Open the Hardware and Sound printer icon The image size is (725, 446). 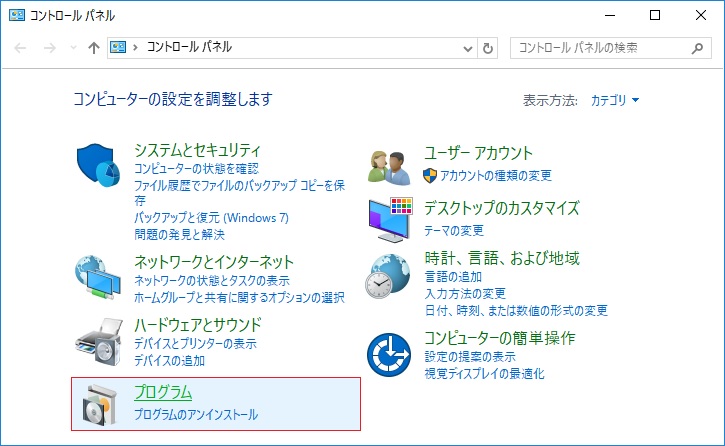(99, 342)
